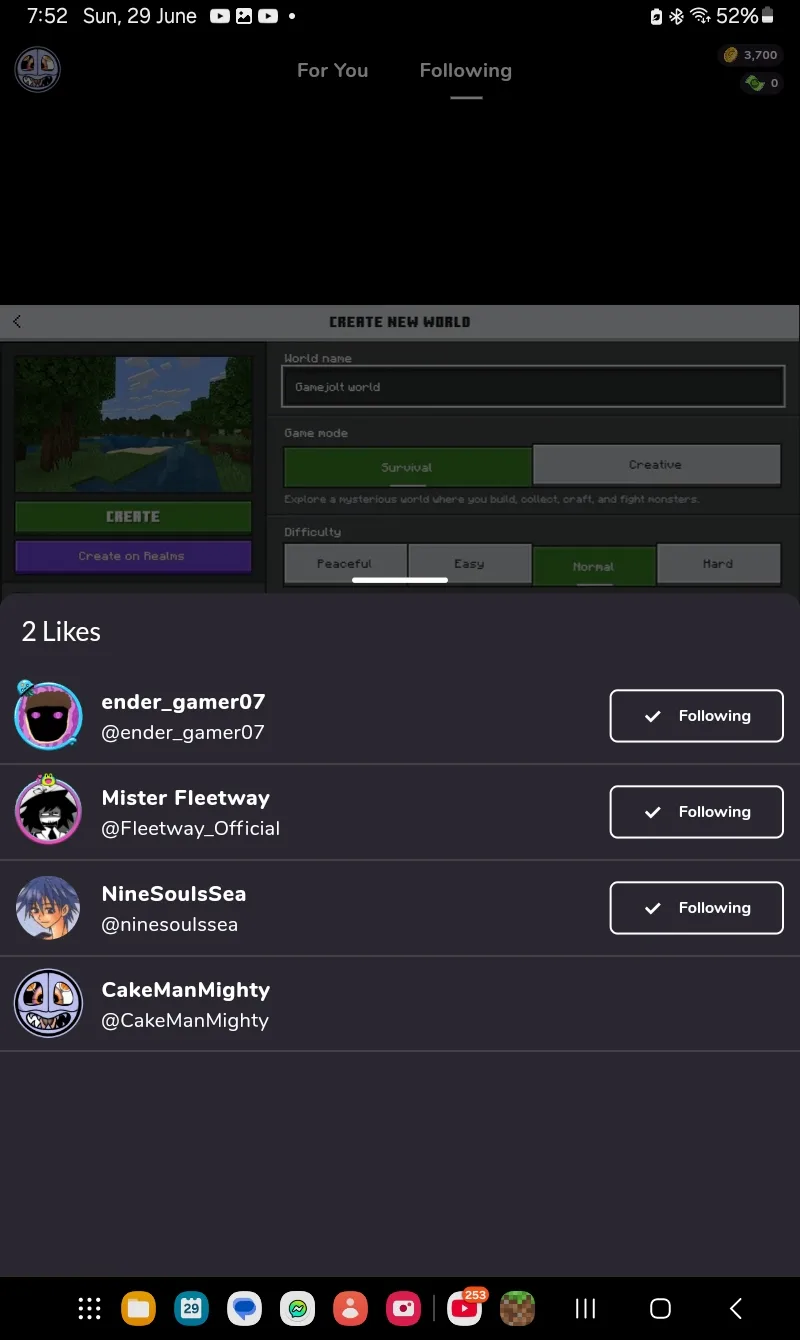Select the Following feed tab
Screen dimensions: 800x1340
(x=466, y=71)
